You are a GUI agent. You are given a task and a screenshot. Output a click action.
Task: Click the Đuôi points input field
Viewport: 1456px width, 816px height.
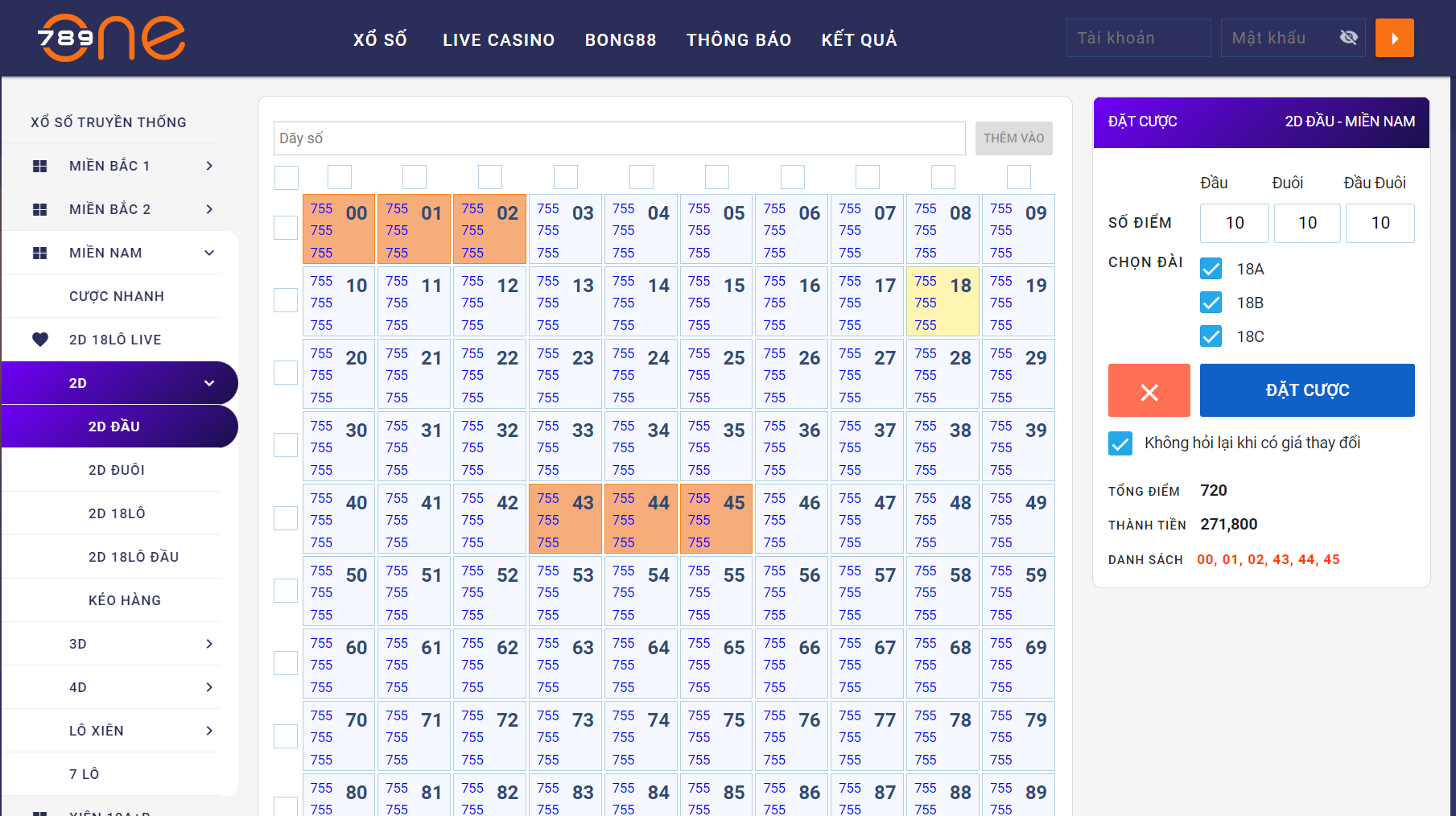(1308, 223)
